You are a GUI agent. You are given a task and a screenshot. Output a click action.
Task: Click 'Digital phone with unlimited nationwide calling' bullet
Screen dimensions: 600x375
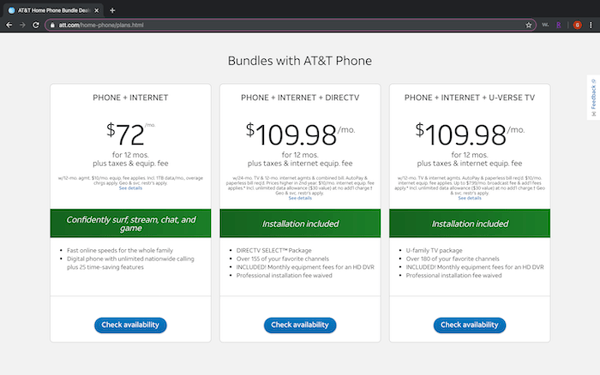[x=130, y=263]
